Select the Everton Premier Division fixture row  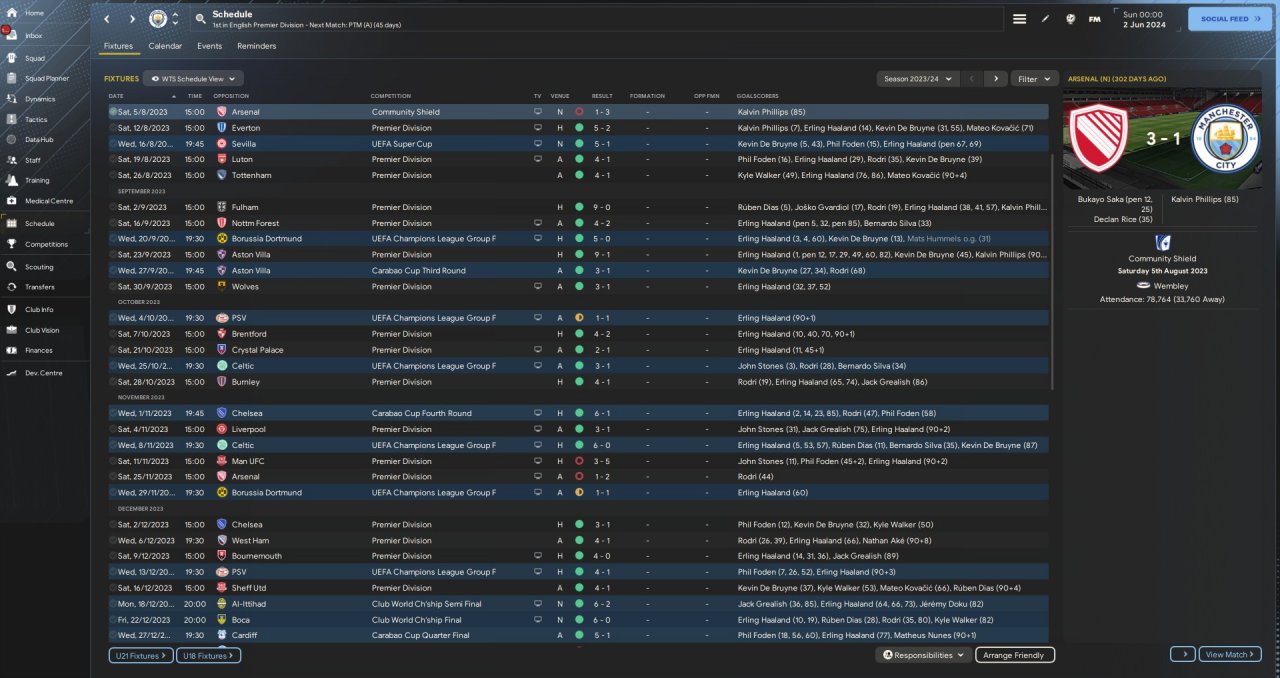pyautogui.click(x=400, y=128)
